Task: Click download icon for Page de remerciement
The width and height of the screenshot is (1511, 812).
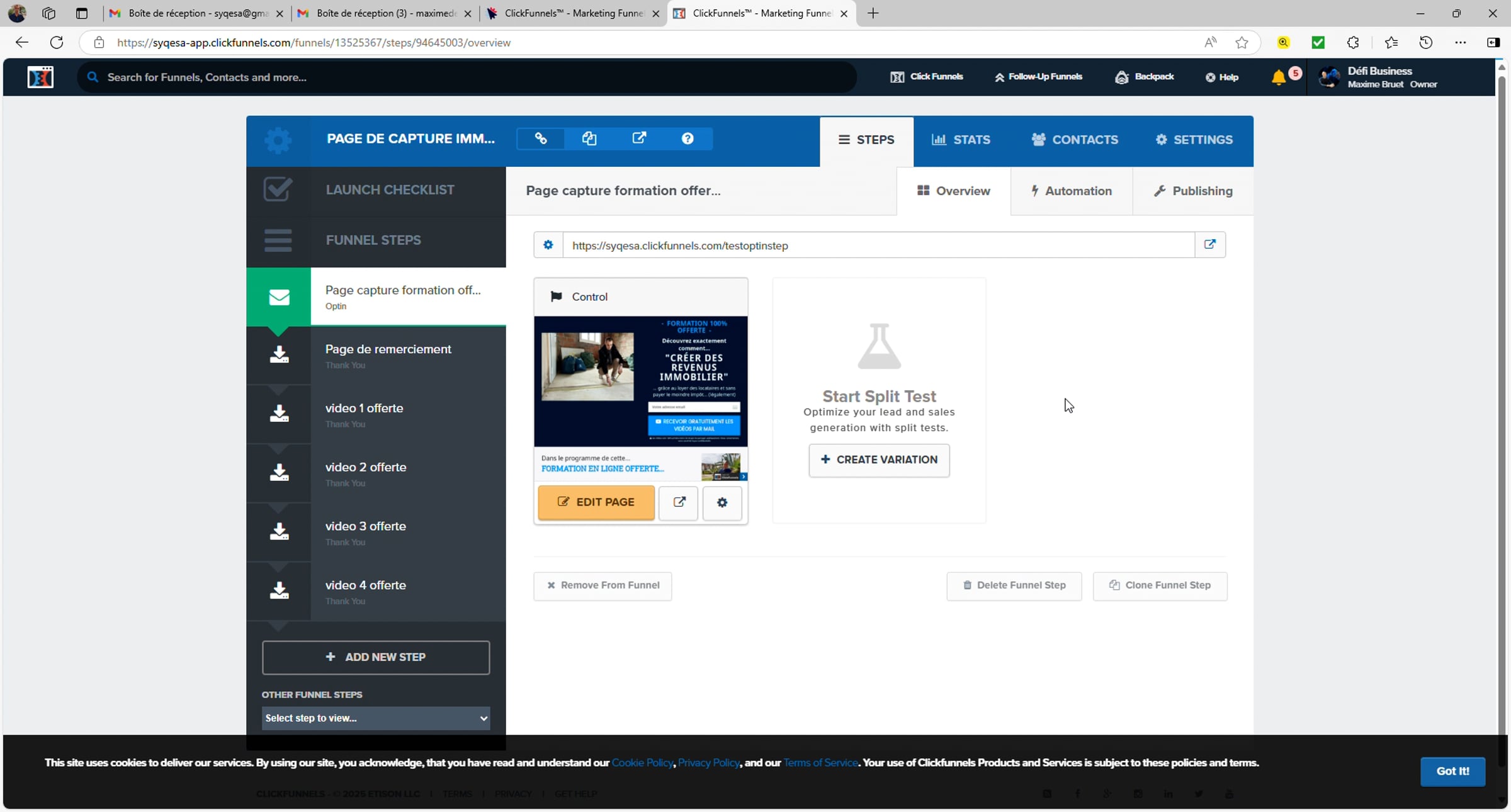Action: click(x=279, y=354)
